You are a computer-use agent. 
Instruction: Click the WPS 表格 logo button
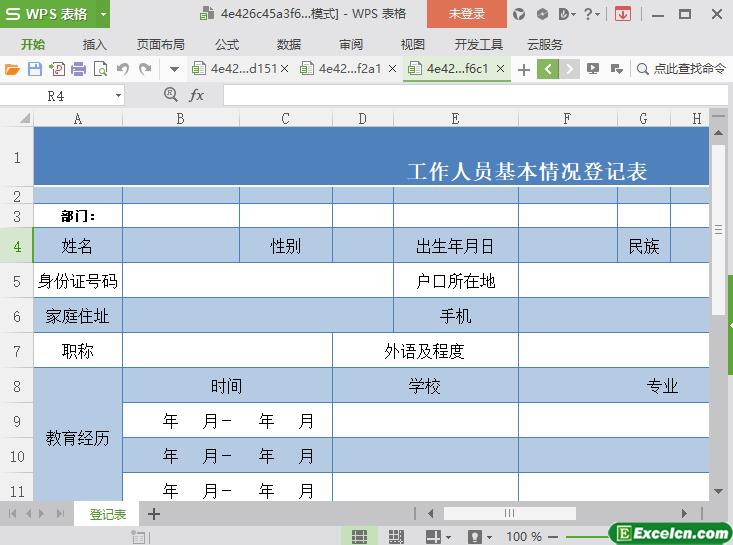click(x=48, y=14)
